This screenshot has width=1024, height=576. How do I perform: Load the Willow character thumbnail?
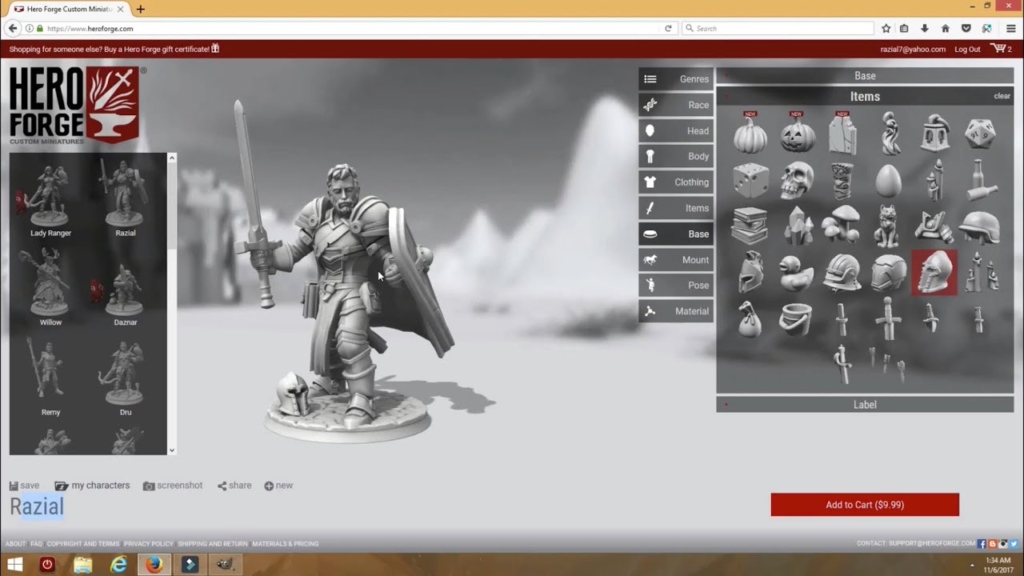click(50, 287)
